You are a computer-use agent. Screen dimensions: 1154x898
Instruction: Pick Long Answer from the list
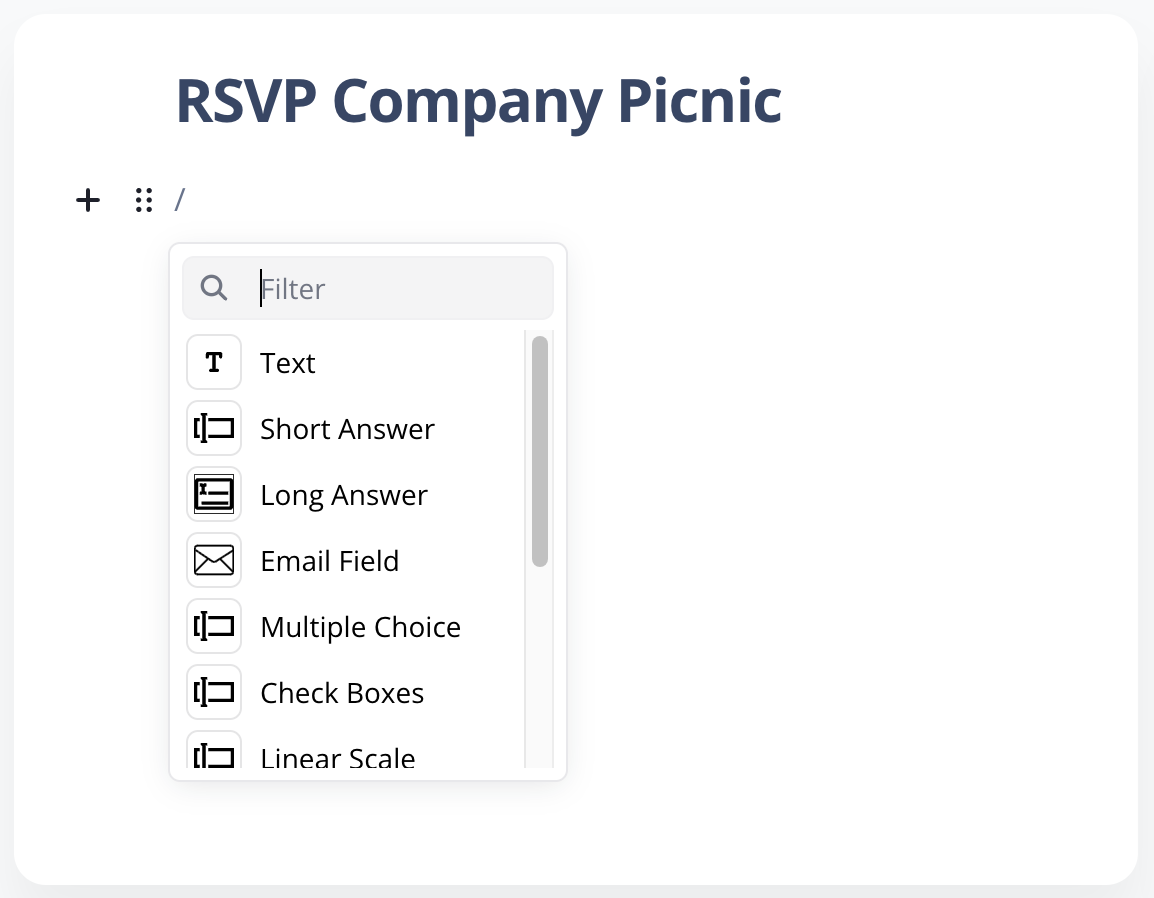pos(344,495)
